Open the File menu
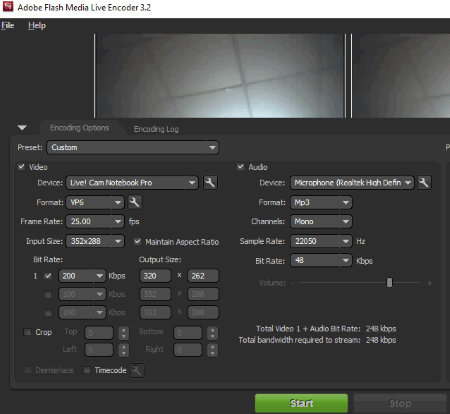This screenshot has width=450, height=414. [8, 25]
